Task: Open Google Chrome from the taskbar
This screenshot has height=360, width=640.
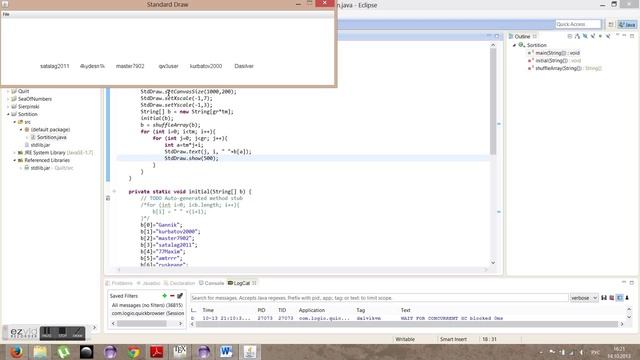Action: point(133,352)
